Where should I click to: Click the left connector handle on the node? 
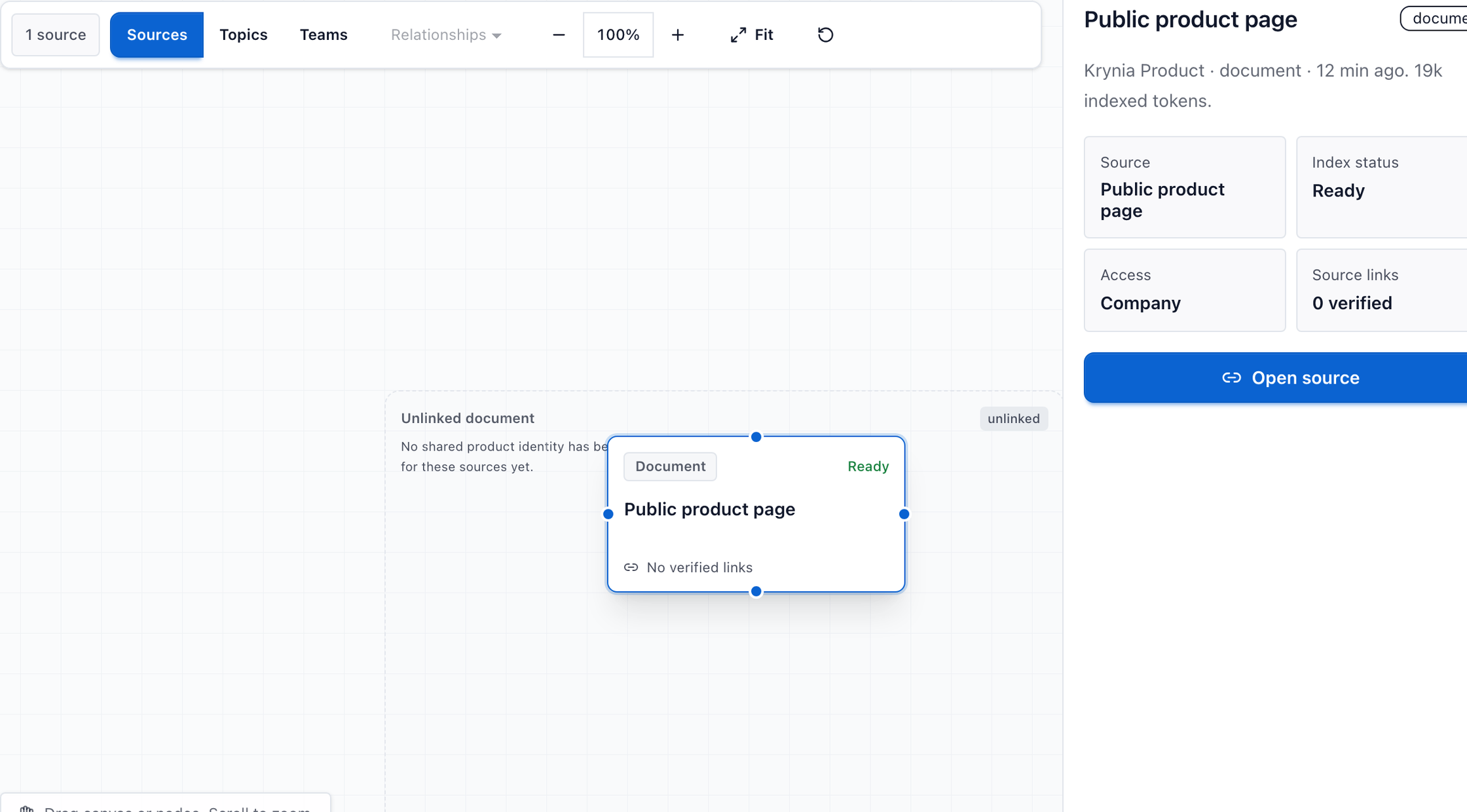(608, 514)
